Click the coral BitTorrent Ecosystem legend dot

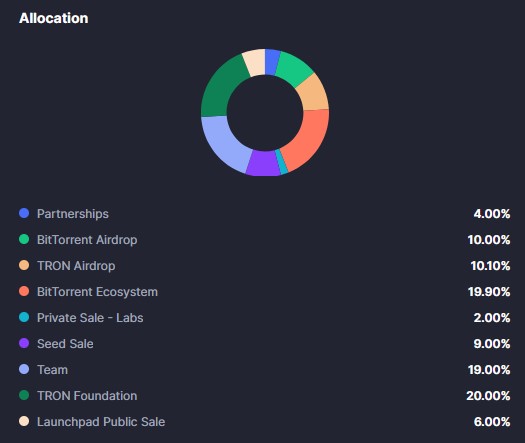pyautogui.click(x=24, y=291)
